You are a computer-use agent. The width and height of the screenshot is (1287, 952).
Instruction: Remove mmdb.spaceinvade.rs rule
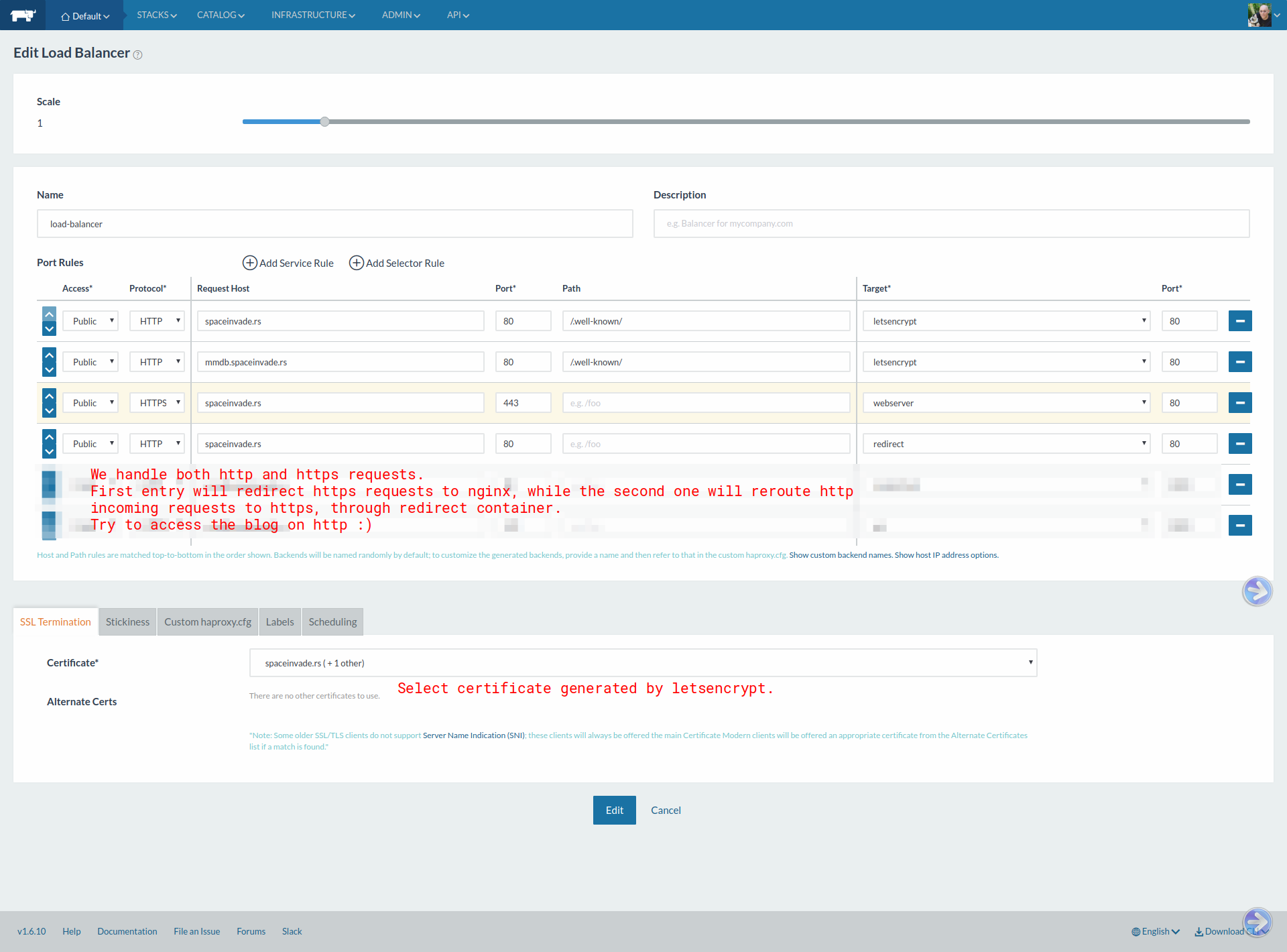pyautogui.click(x=1240, y=362)
